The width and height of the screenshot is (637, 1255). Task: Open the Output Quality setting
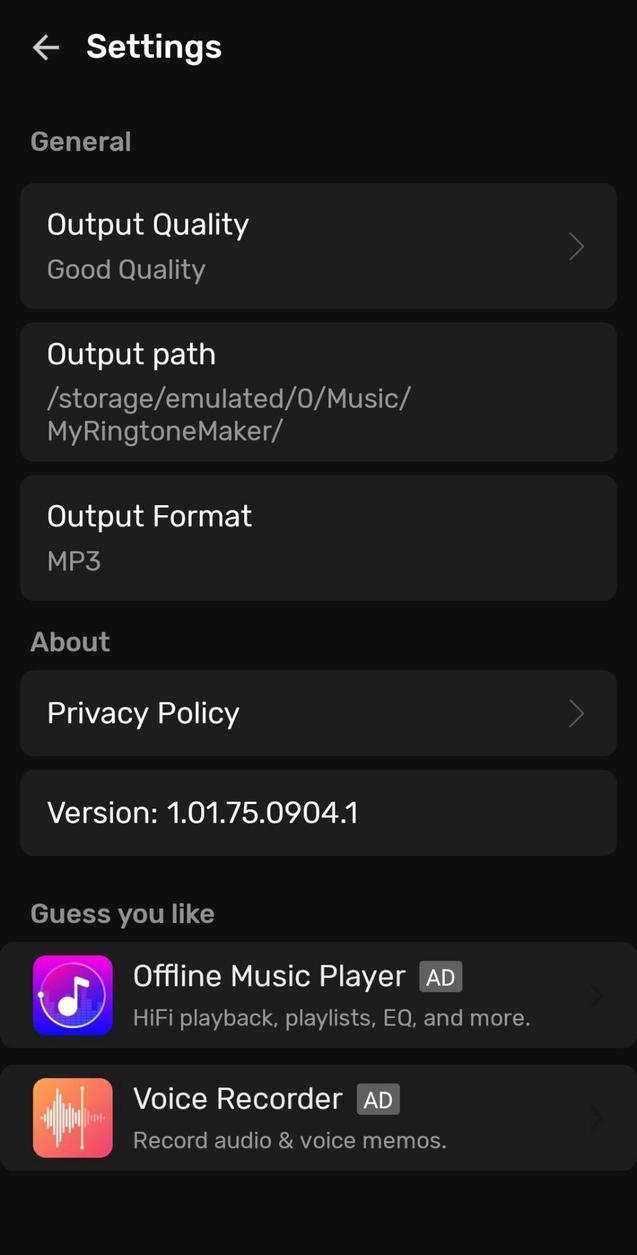[x=318, y=246]
